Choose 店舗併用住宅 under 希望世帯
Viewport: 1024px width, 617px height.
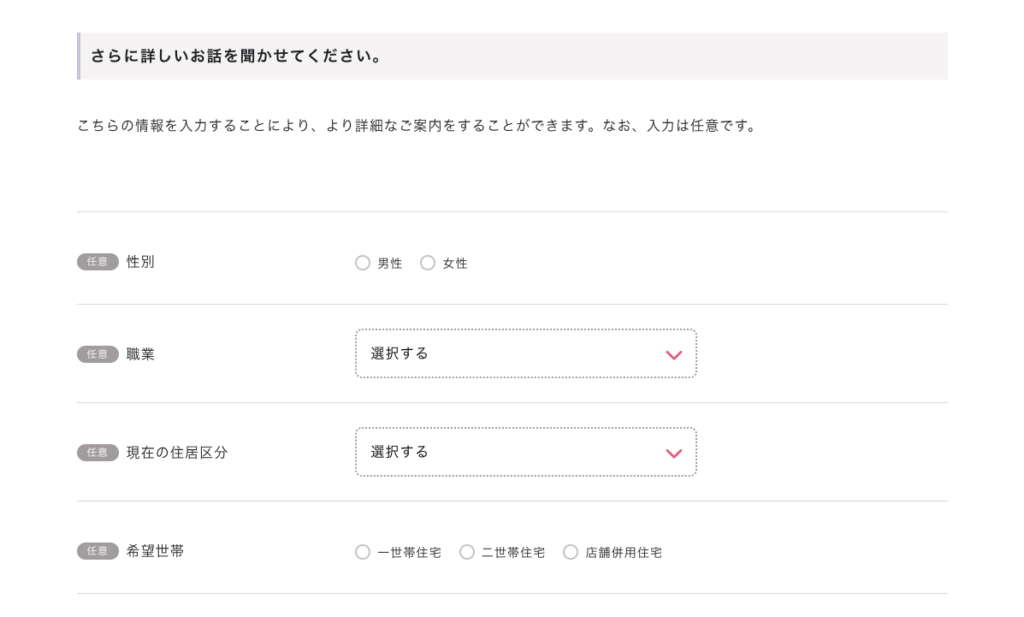(x=570, y=551)
